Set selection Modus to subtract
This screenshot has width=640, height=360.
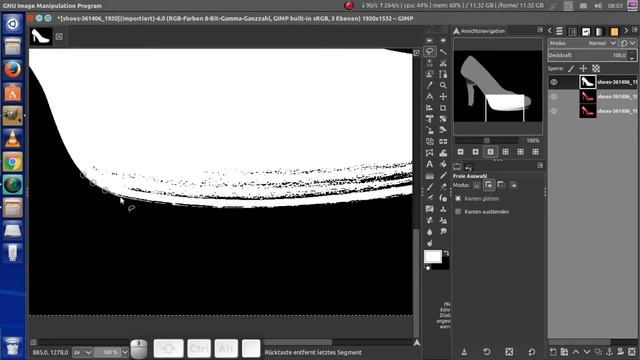pos(501,185)
